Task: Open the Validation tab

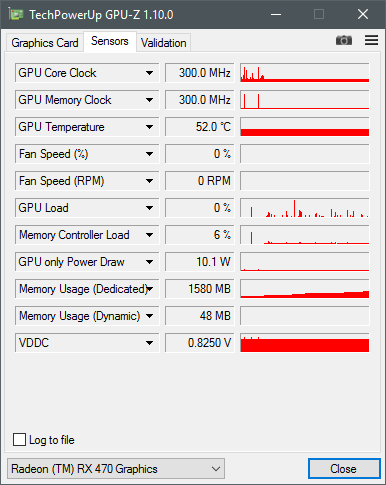Action: [163, 43]
